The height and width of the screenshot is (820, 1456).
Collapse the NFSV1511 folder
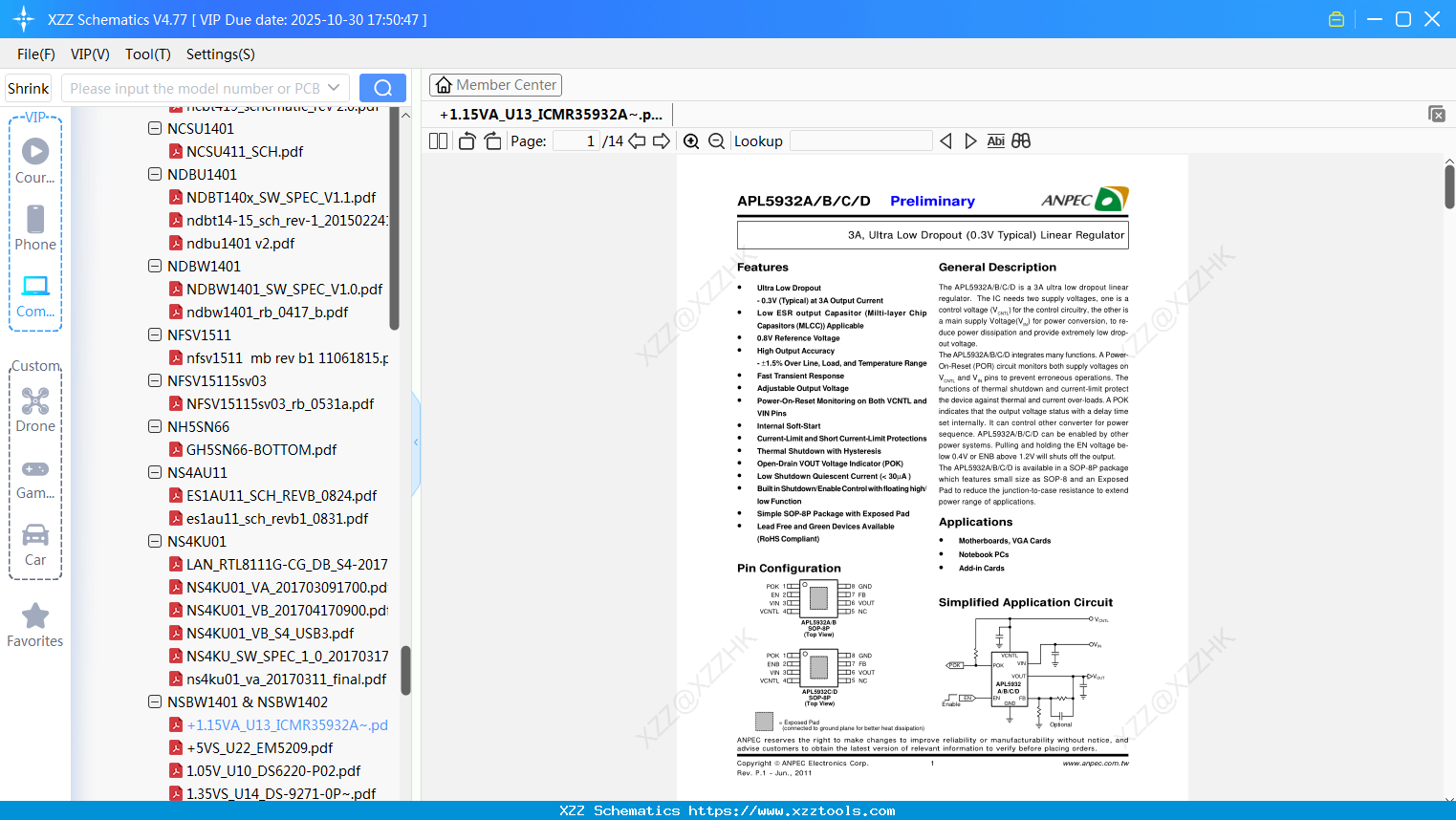155,334
